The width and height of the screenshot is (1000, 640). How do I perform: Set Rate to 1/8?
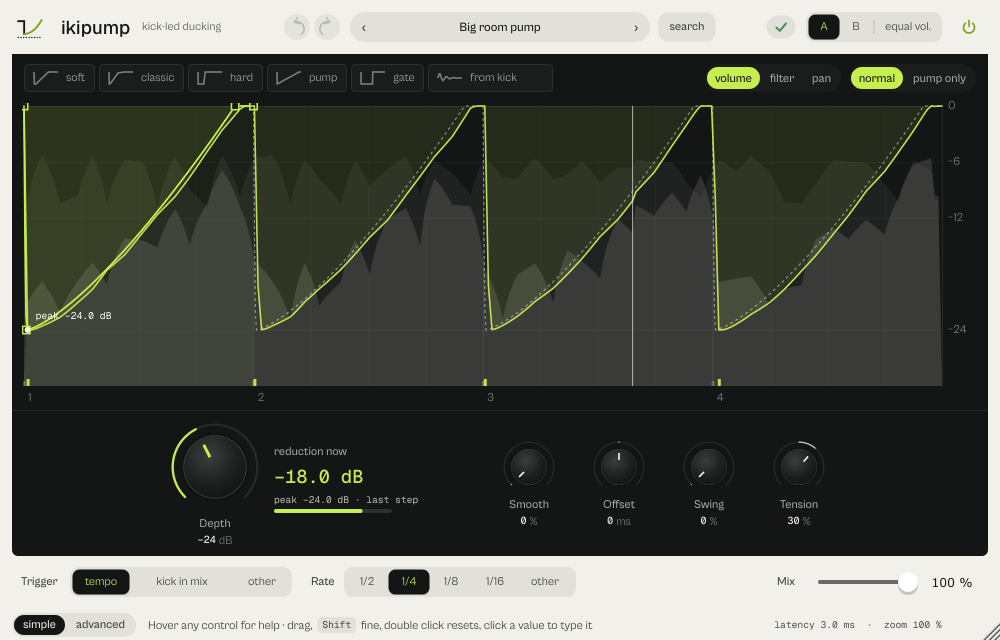pyautogui.click(x=450, y=581)
